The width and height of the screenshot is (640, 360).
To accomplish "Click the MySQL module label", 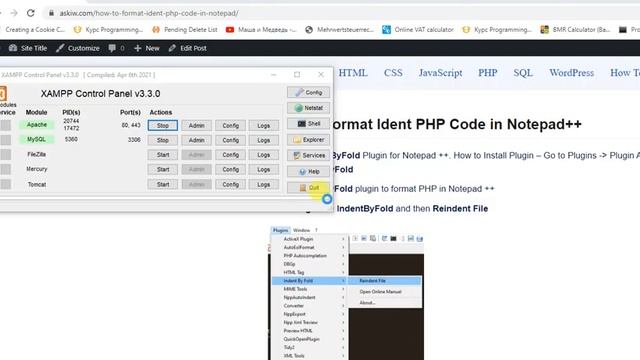I will point(36,139).
